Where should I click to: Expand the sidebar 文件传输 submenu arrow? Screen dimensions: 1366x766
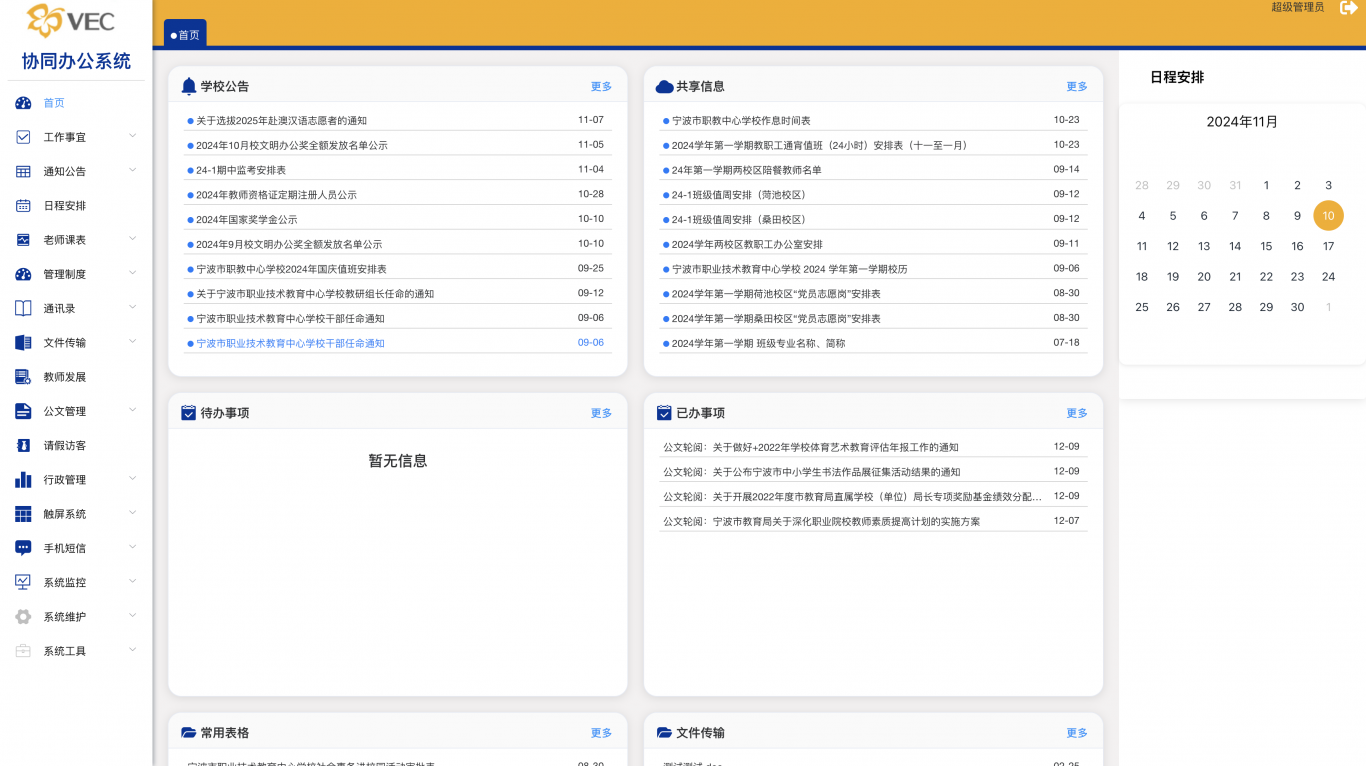pos(133,341)
